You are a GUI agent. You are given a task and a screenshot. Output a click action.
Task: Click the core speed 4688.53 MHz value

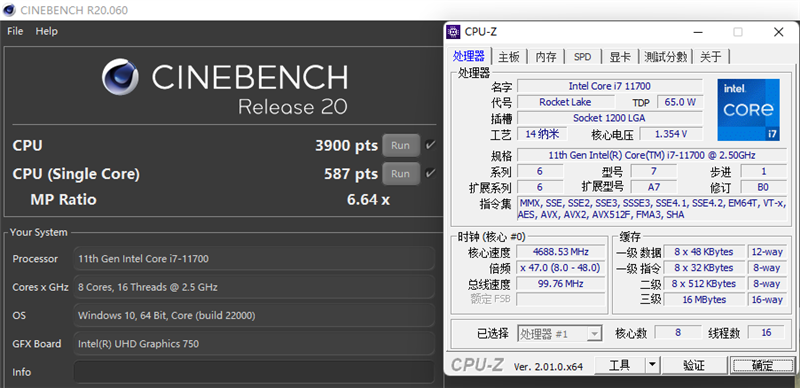[x=561, y=252]
